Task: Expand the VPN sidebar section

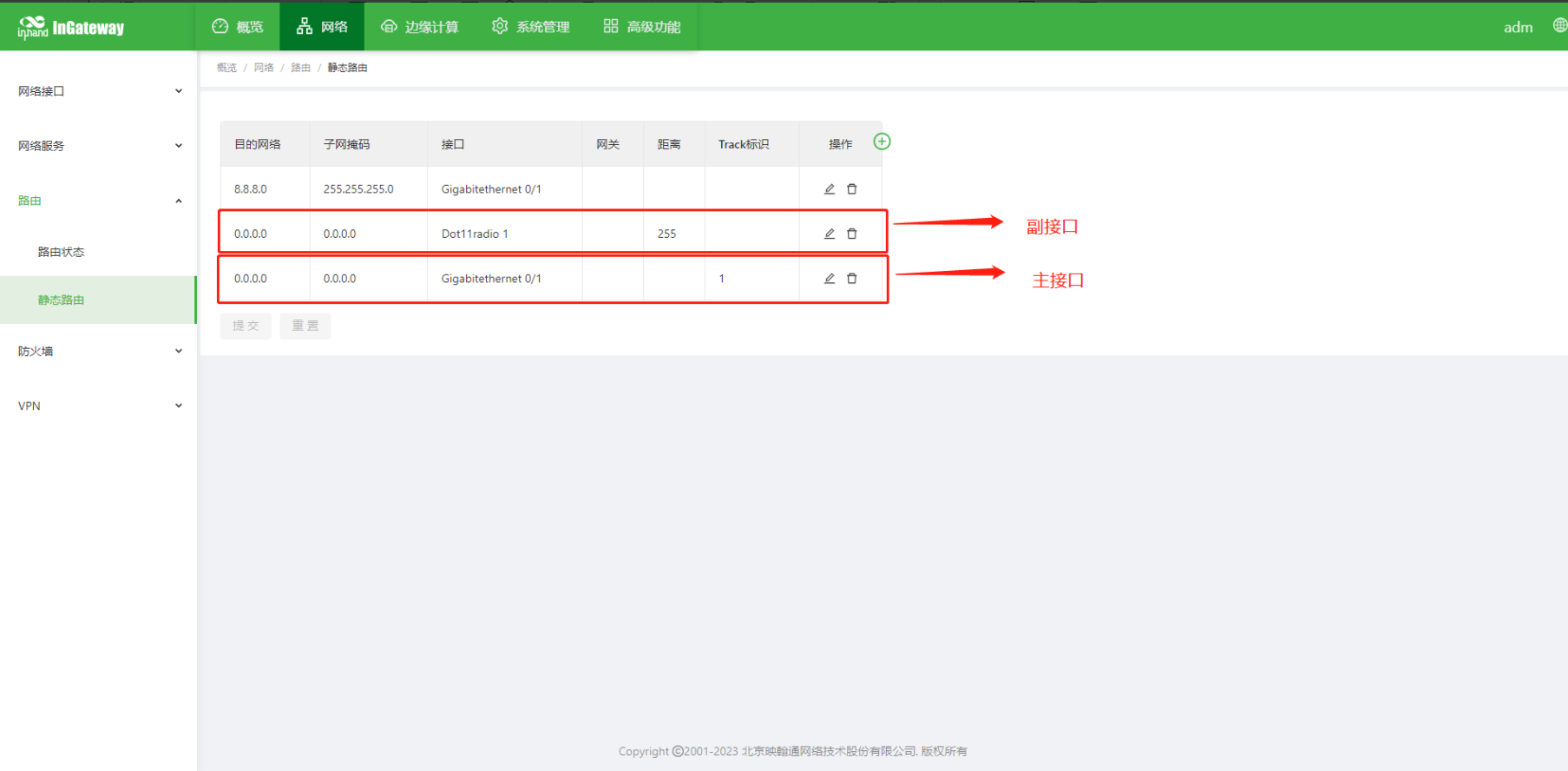Action: (98, 406)
